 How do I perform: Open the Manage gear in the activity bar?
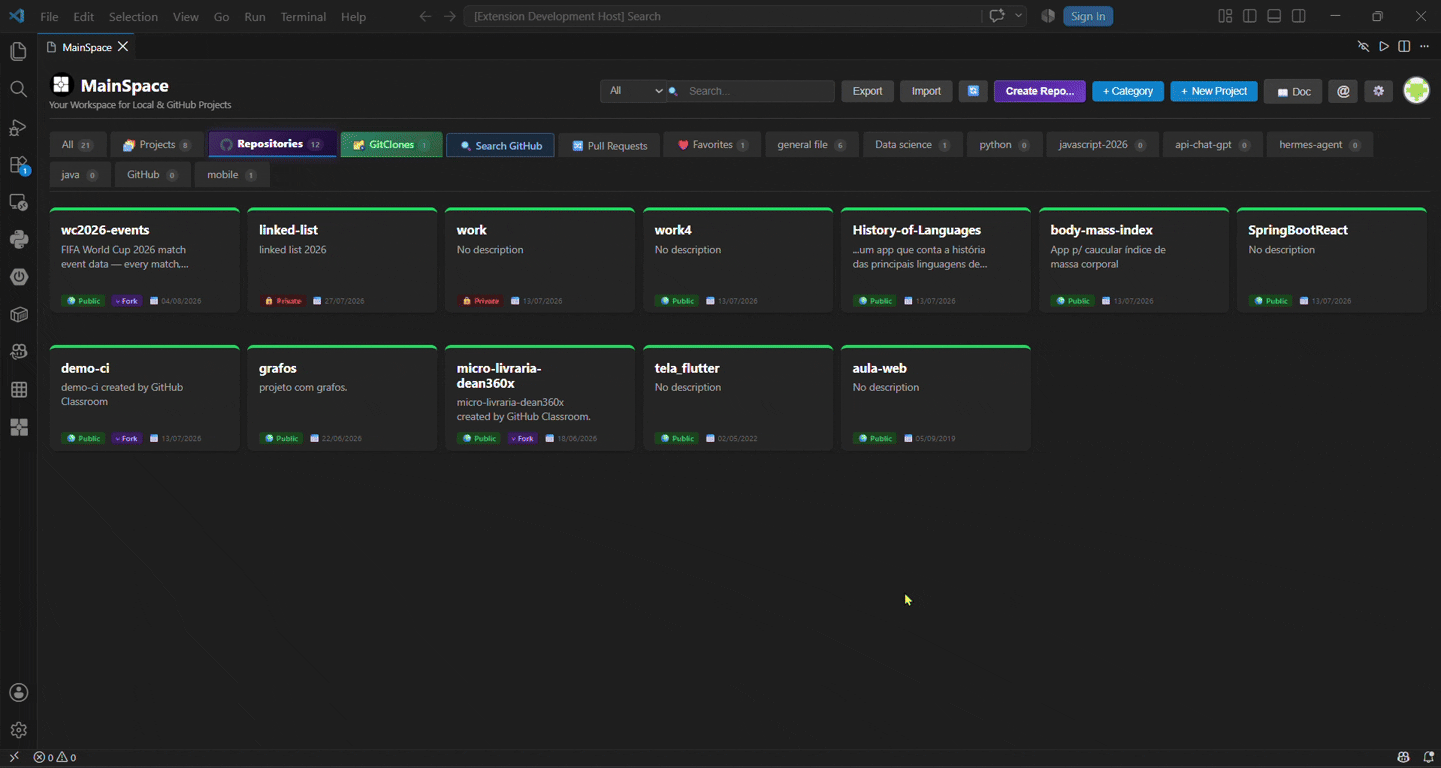tap(18, 730)
